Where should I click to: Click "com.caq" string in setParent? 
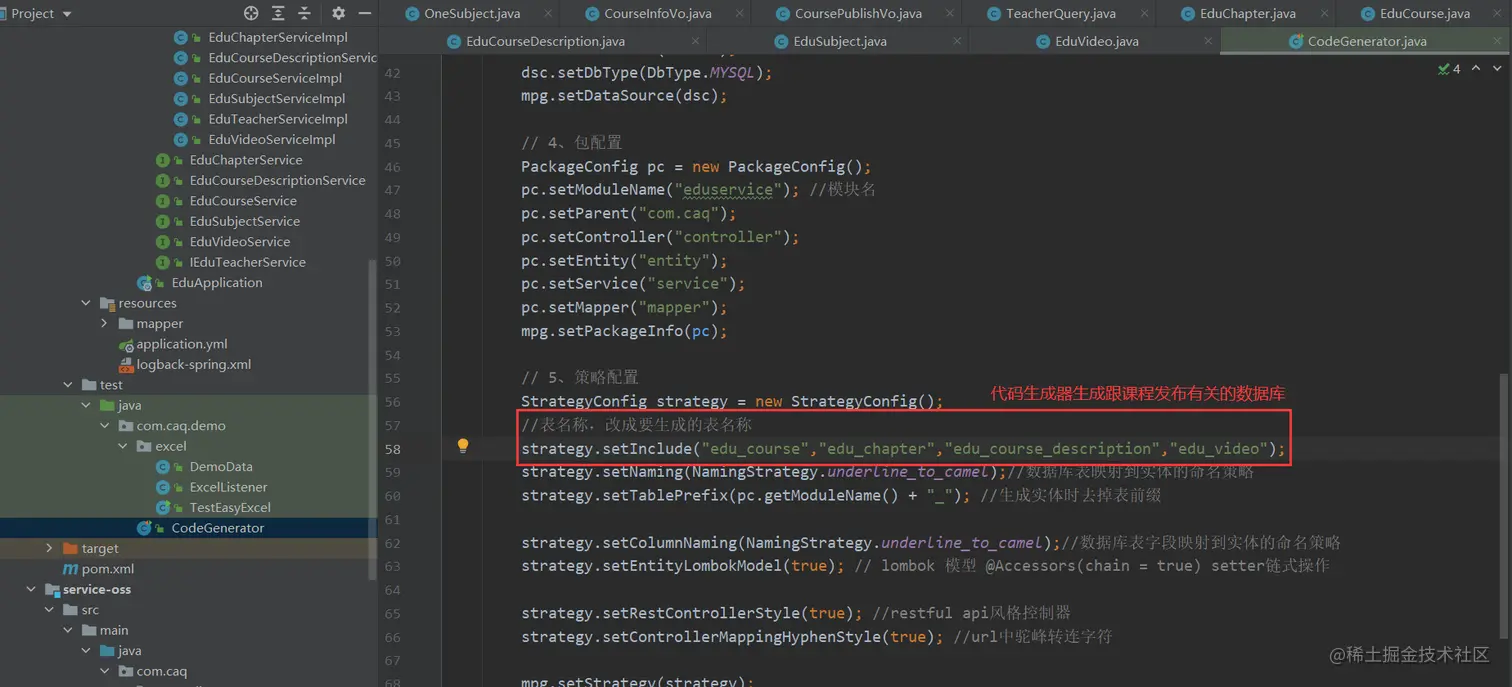(x=682, y=213)
